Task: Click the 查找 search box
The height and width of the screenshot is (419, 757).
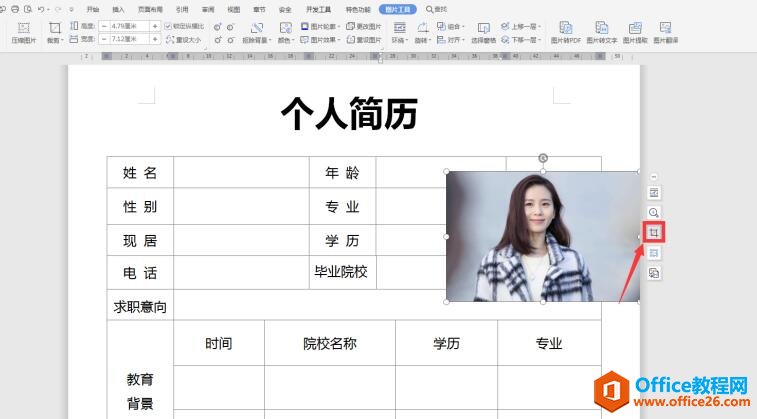Action: click(x=437, y=9)
